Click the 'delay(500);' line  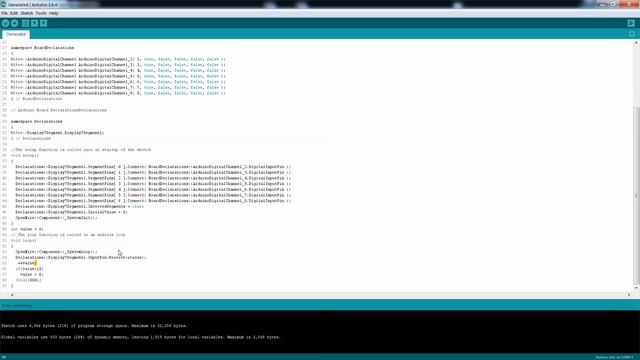[29, 280]
